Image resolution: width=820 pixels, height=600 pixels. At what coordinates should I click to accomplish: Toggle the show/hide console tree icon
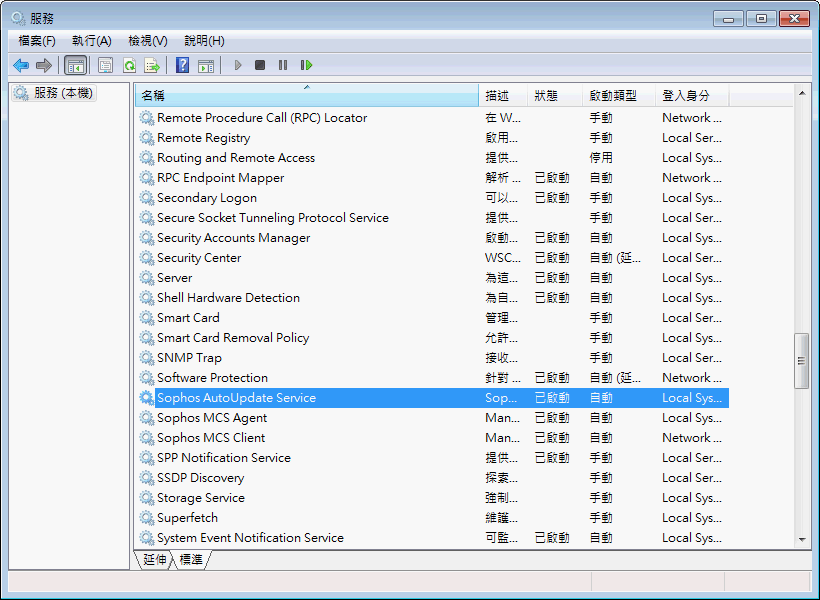75,65
